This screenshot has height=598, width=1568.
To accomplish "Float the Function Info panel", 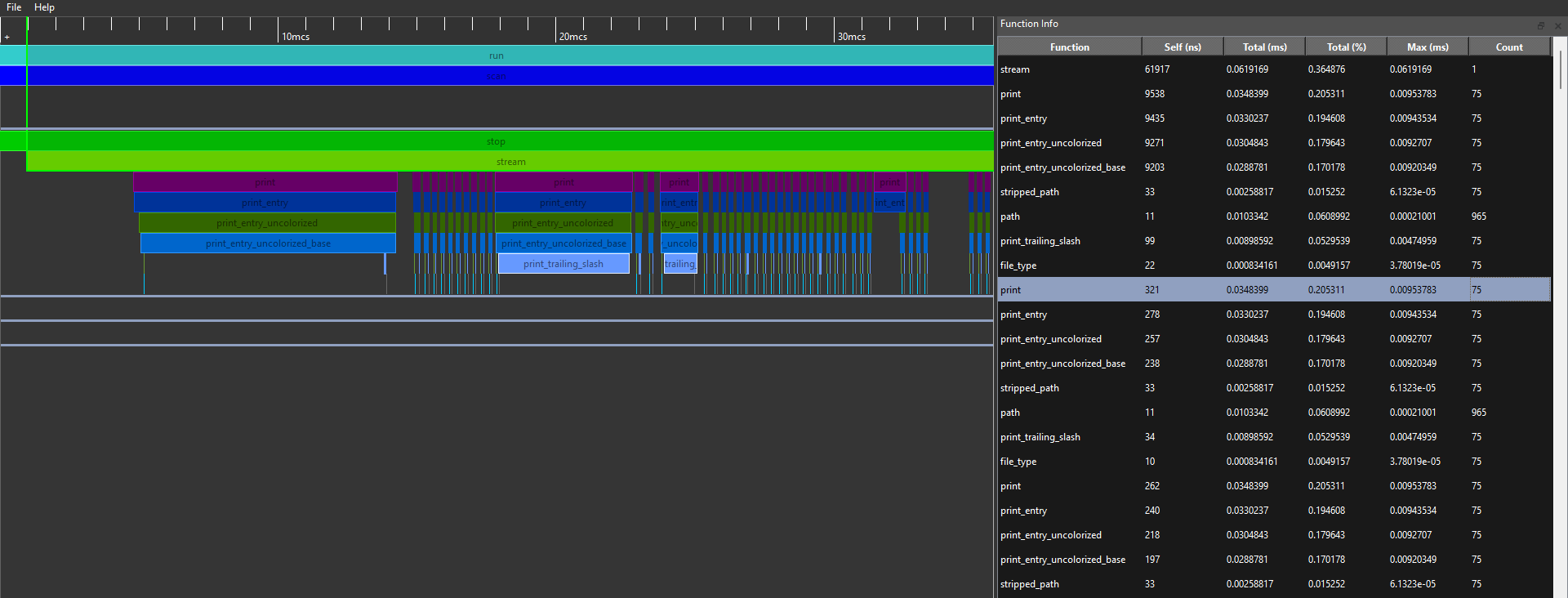I will (1541, 25).
